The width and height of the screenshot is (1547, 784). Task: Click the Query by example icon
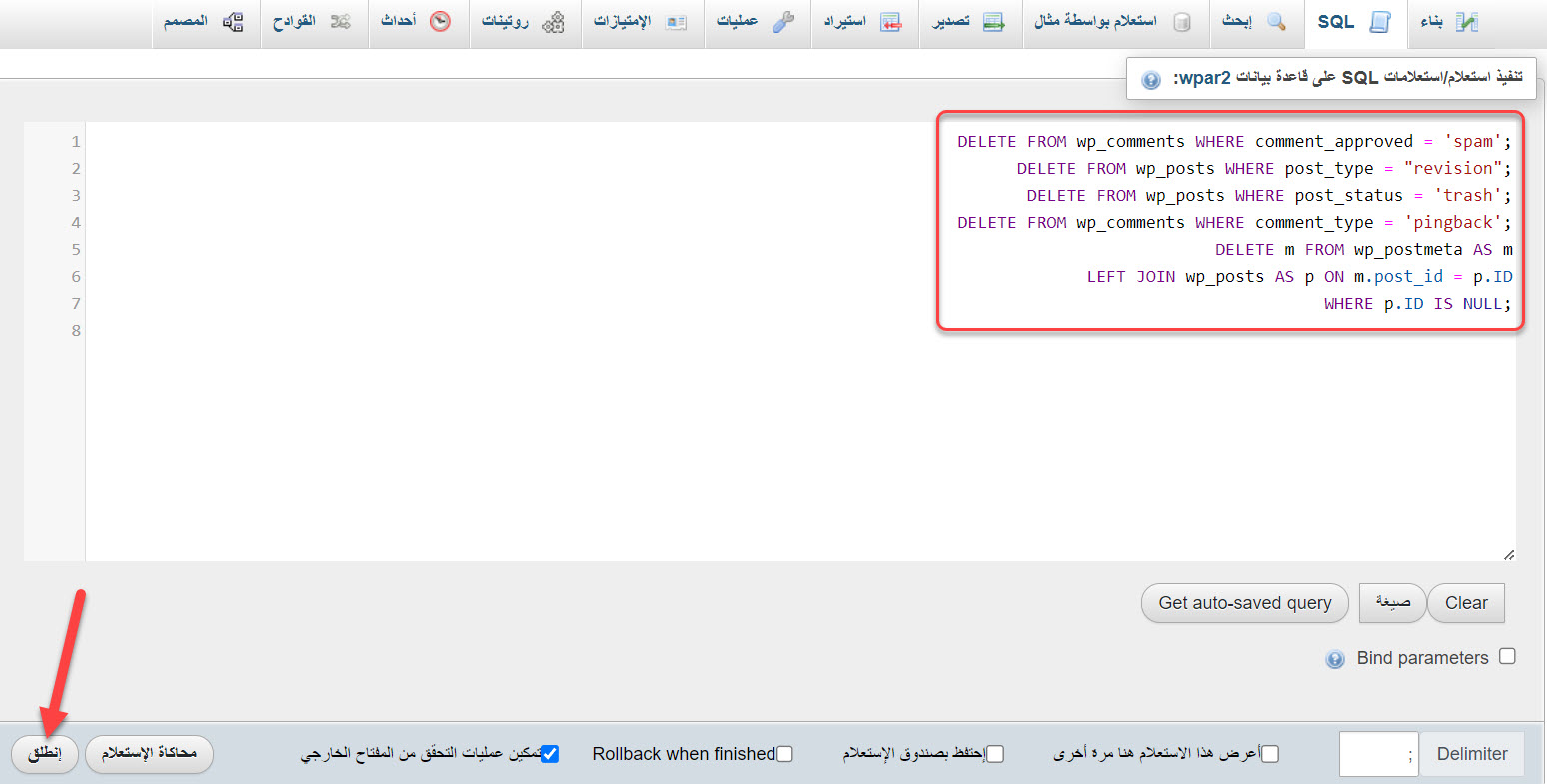(x=1181, y=22)
